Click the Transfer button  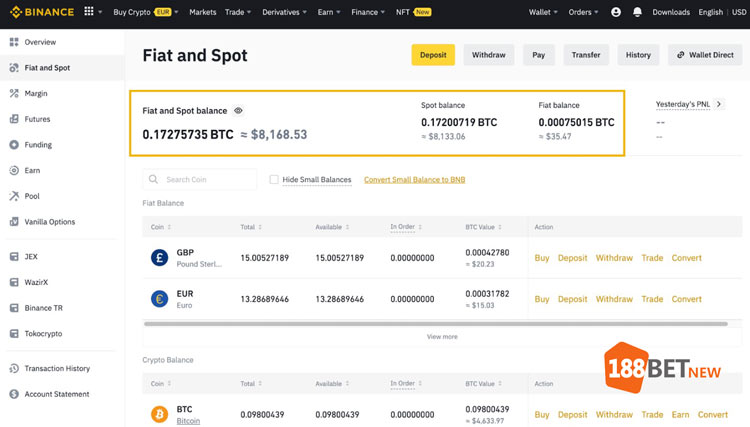tap(586, 55)
